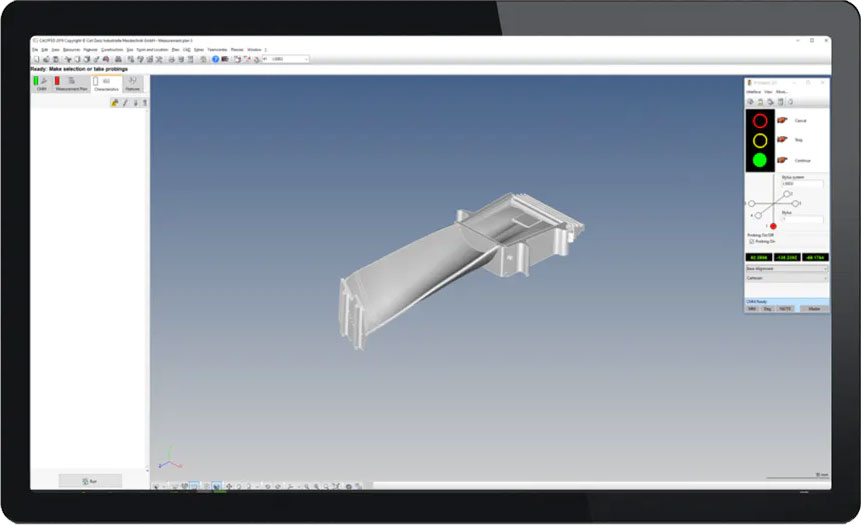The image size is (861, 525).
Task: Click the first green coordinate readout
Action: pyautogui.click(x=759, y=258)
